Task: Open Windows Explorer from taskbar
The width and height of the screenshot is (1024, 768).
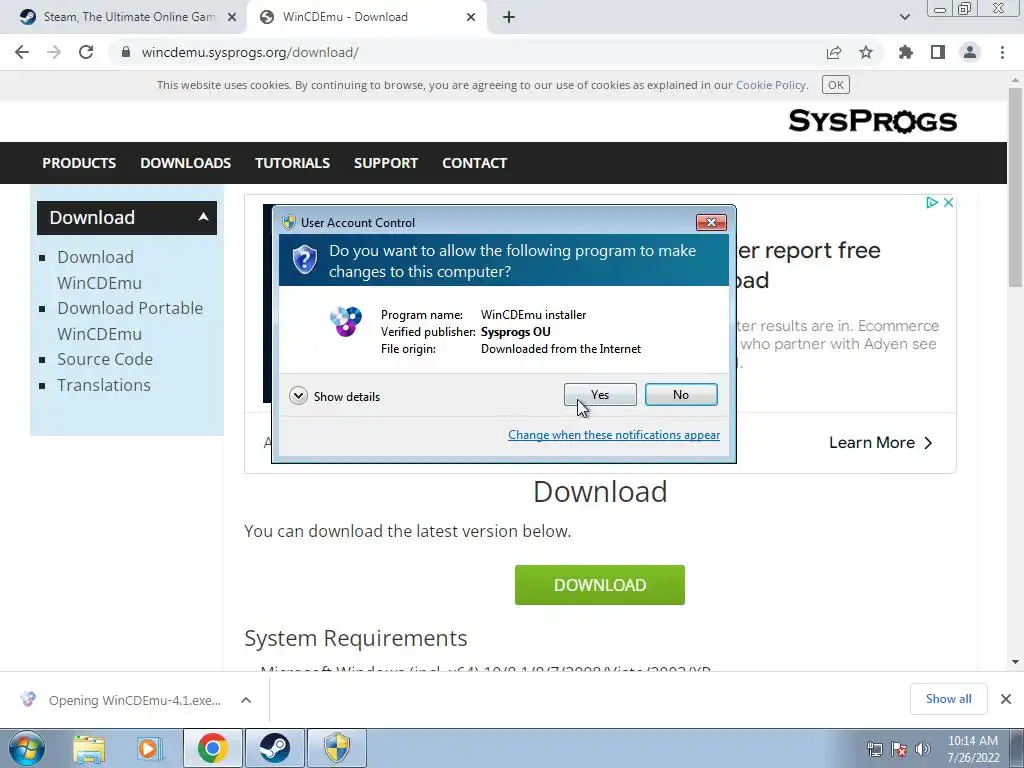Action: (89, 748)
